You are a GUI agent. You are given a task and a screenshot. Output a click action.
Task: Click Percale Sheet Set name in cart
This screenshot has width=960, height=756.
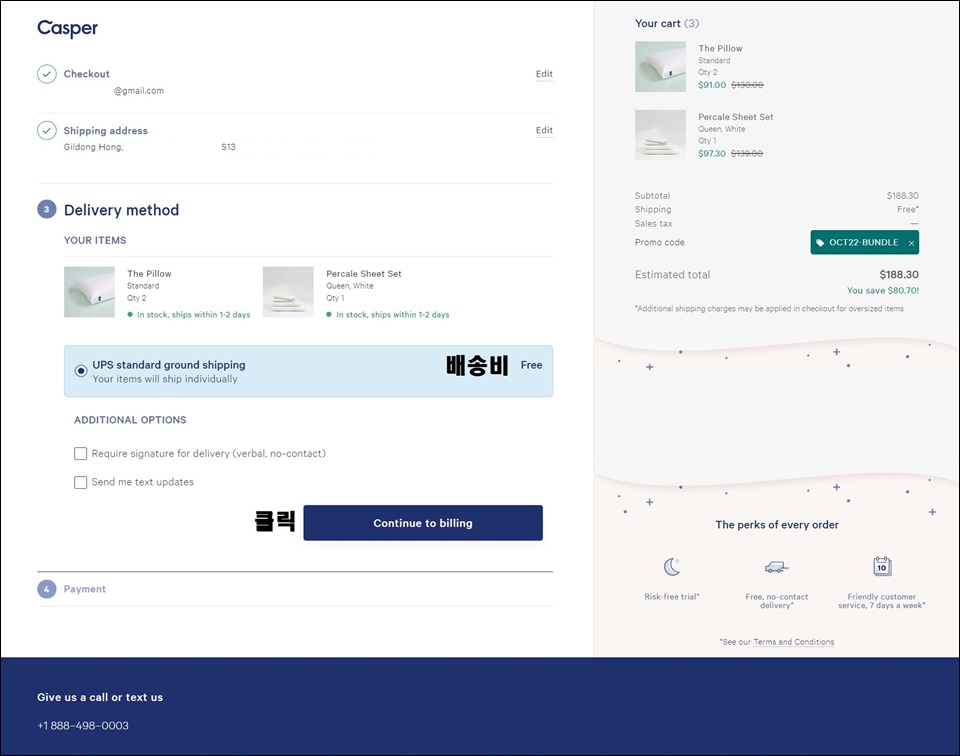click(x=735, y=117)
